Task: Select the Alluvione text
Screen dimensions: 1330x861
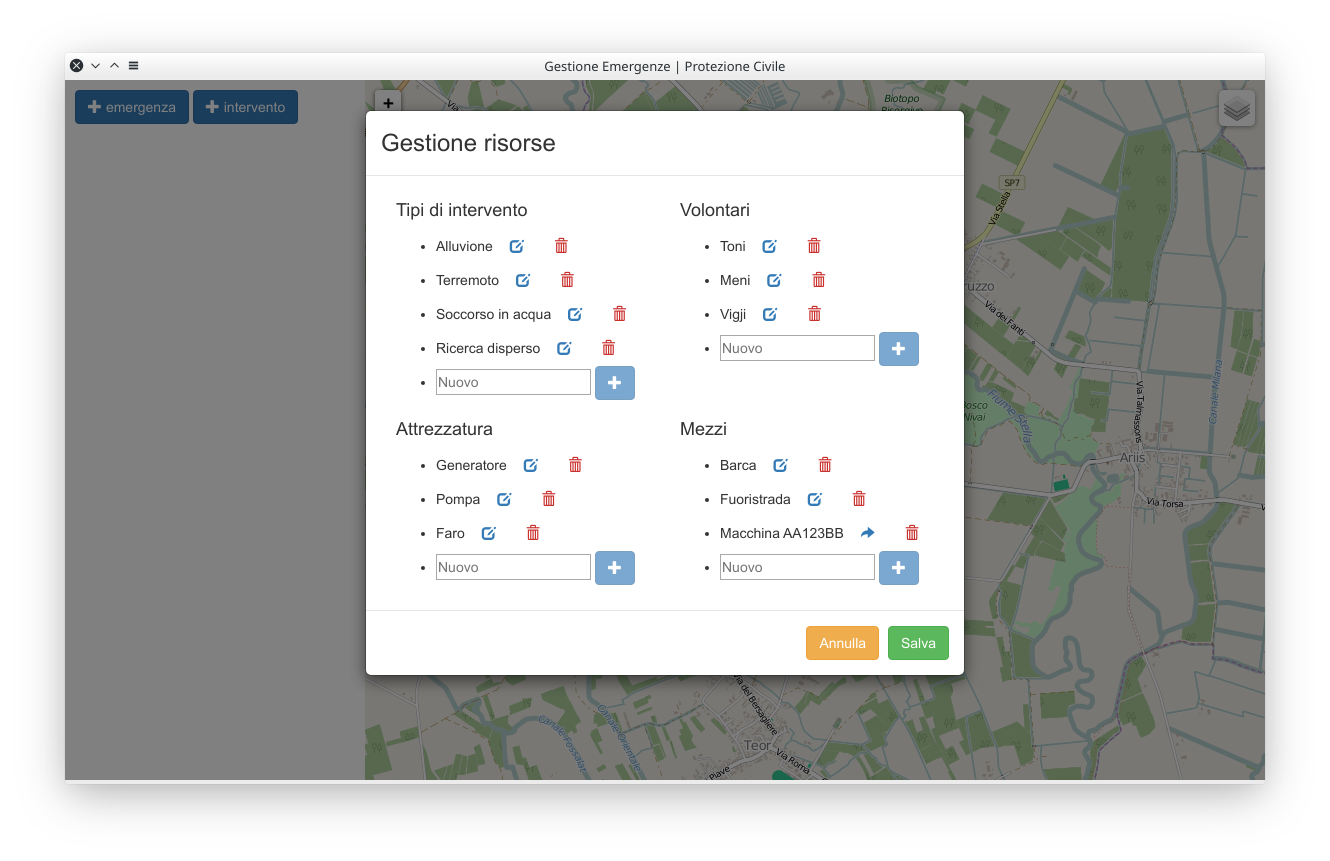Action: coord(464,246)
